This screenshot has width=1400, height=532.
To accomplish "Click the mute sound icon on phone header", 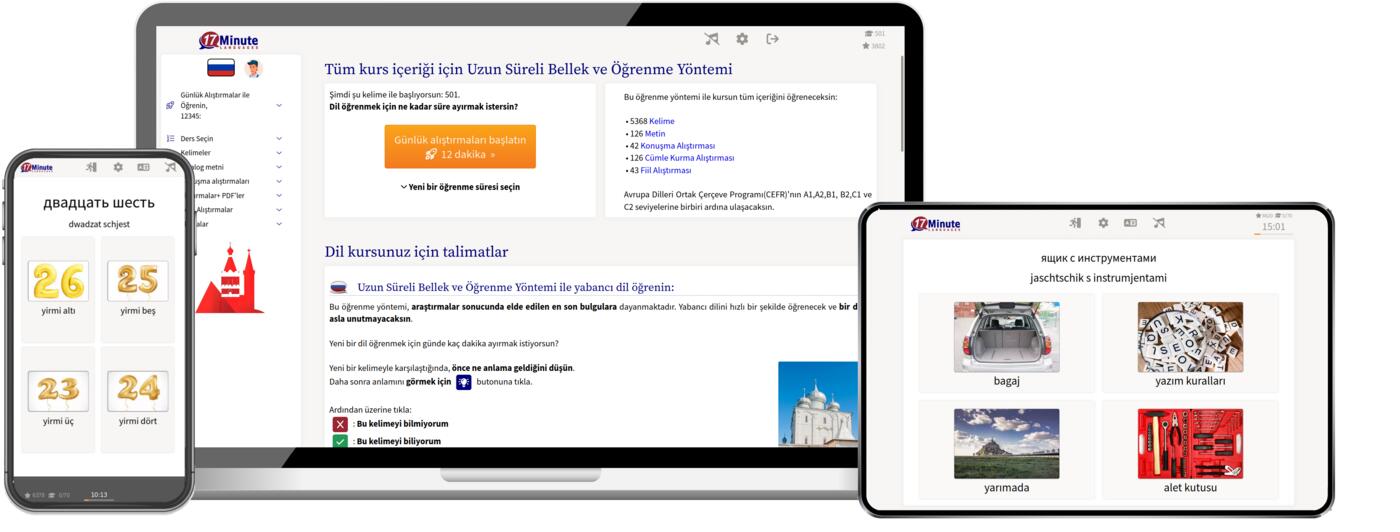I will (x=170, y=167).
